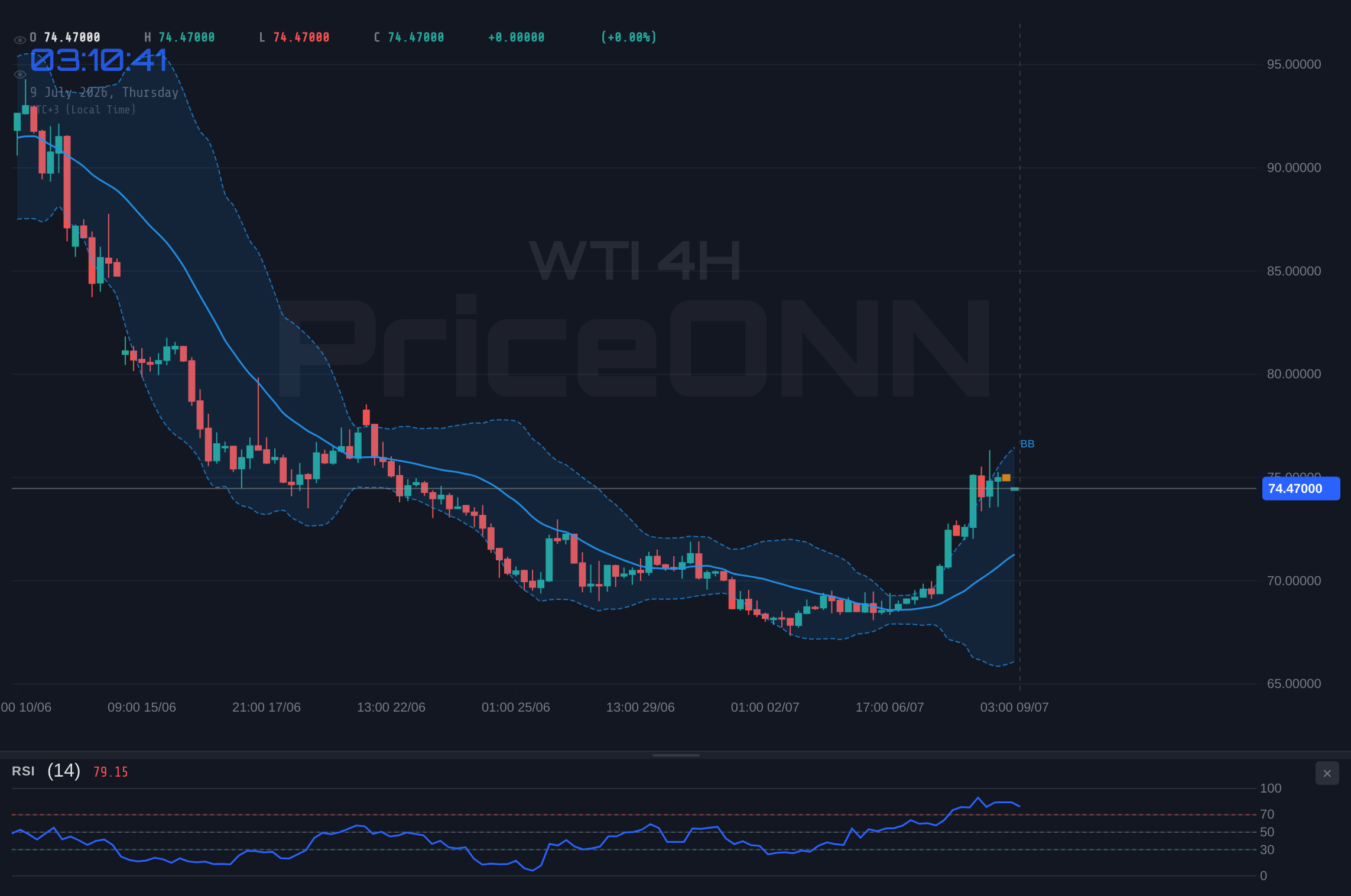Image resolution: width=1351 pixels, height=896 pixels.
Task: Click the RSI scale label 30
Action: (x=1267, y=850)
